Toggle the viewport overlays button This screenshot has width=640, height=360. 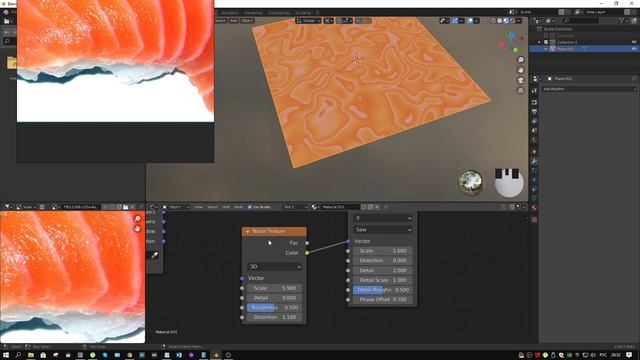tap(470, 20)
